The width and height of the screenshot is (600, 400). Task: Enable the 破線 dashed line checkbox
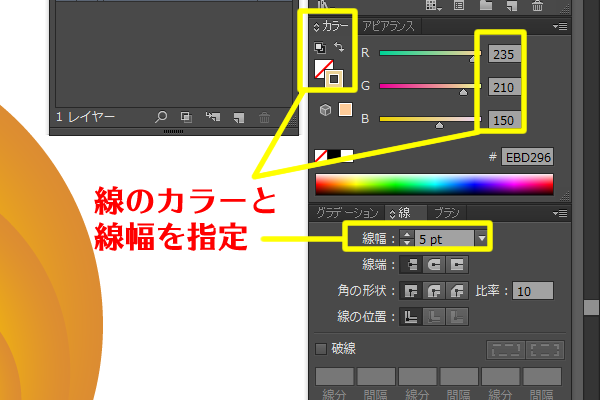[x=321, y=349]
